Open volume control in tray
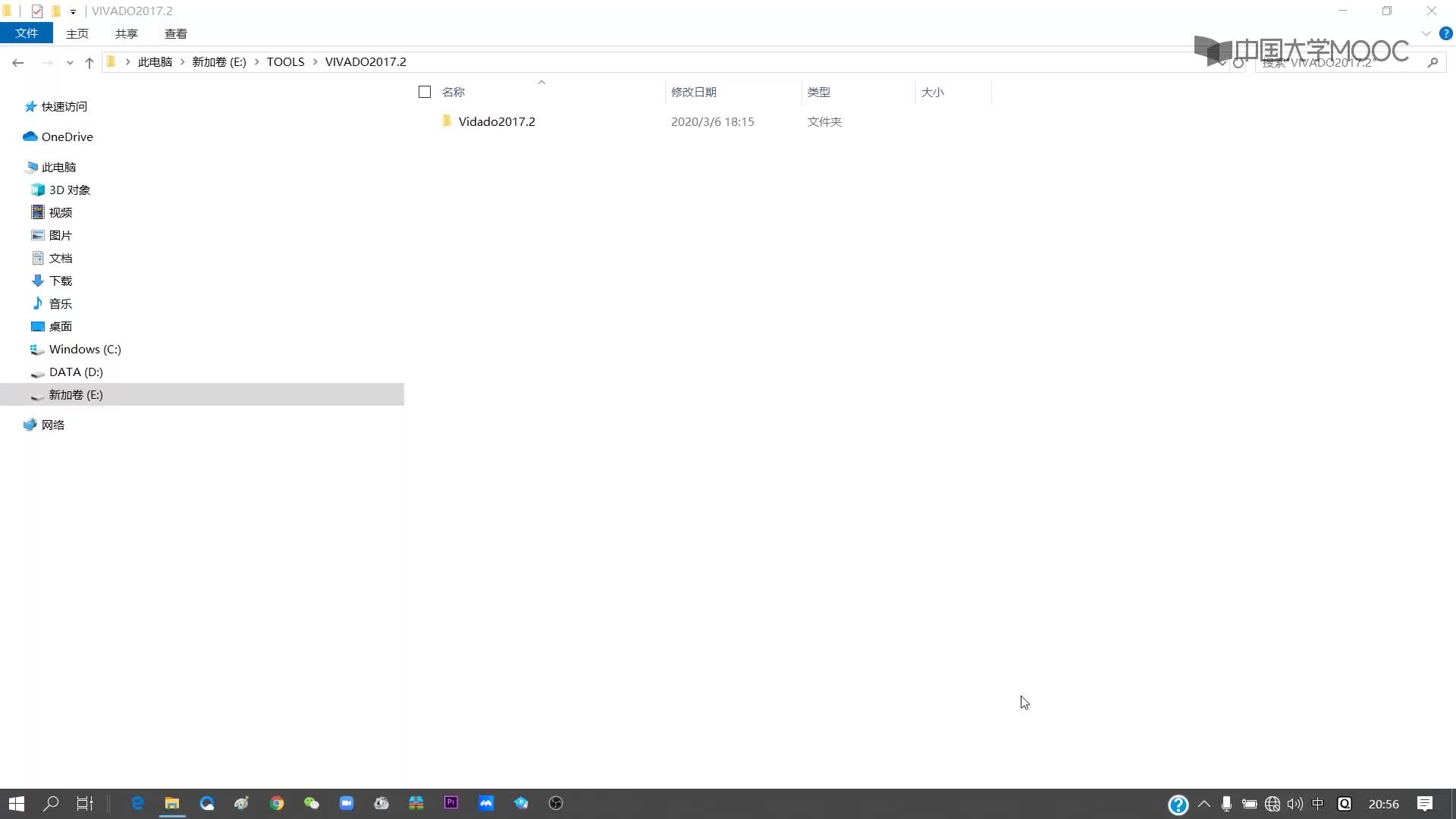 tap(1294, 804)
